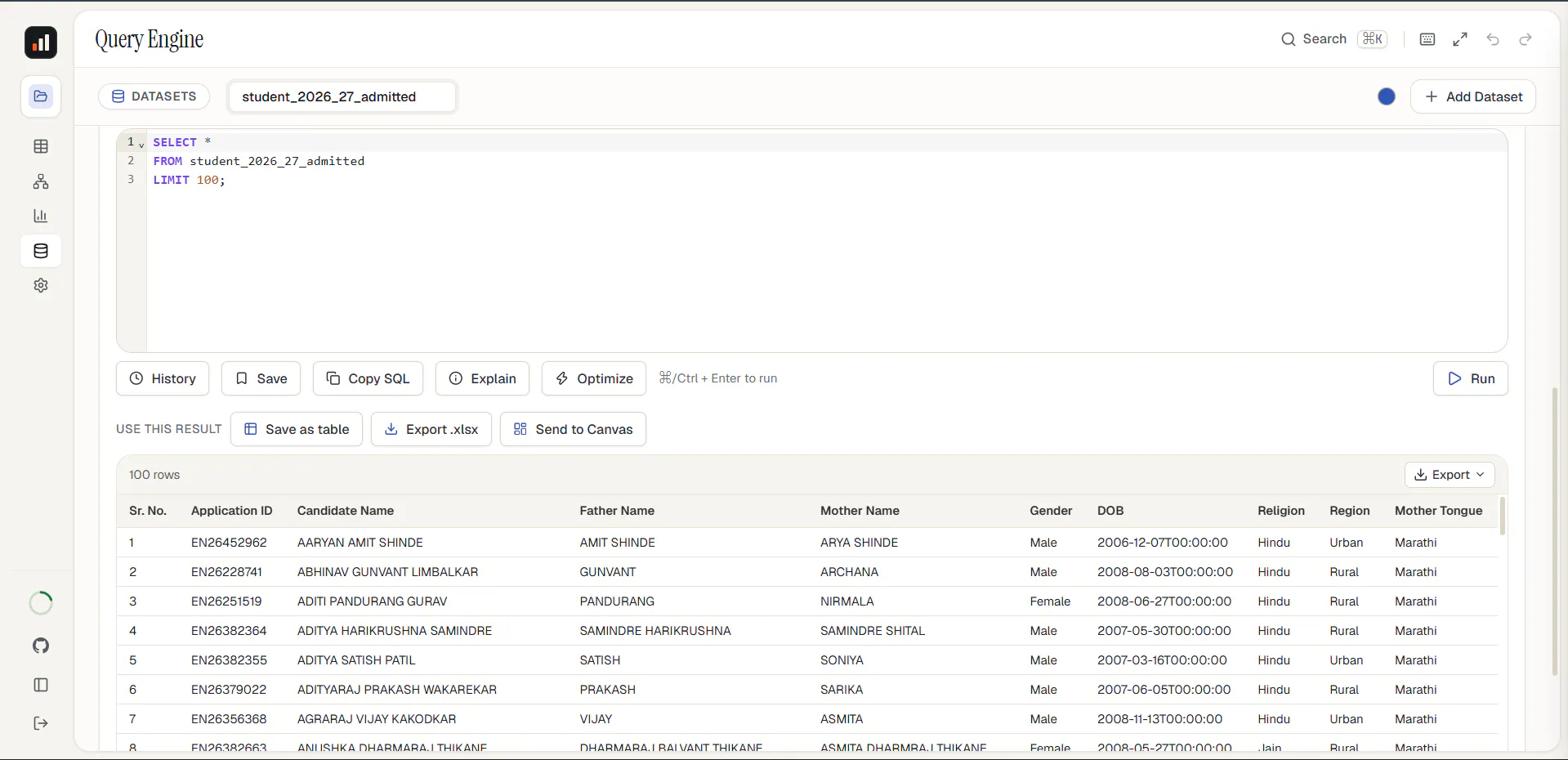The width and height of the screenshot is (1568, 760).
Task: Open the keyboard shortcuts icon in the header
Action: (1427, 39)
